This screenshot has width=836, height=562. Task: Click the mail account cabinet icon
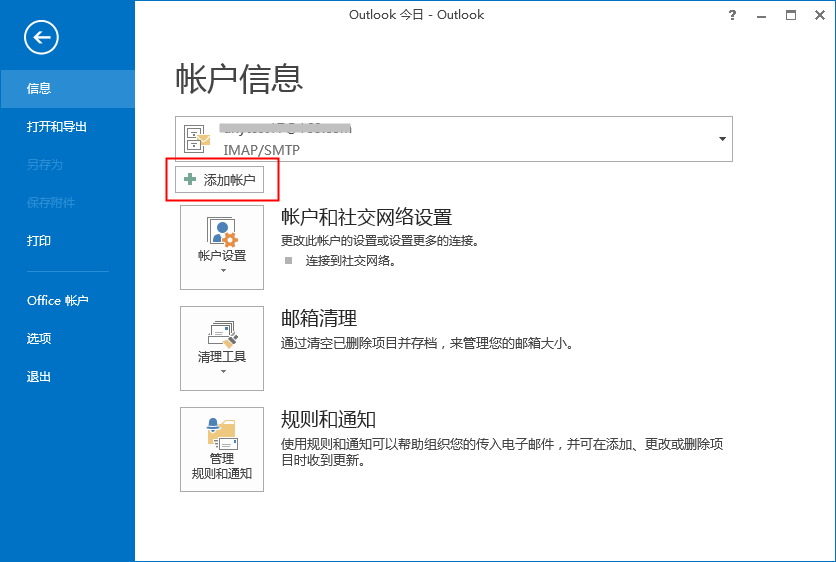click(x=197, y=139)
